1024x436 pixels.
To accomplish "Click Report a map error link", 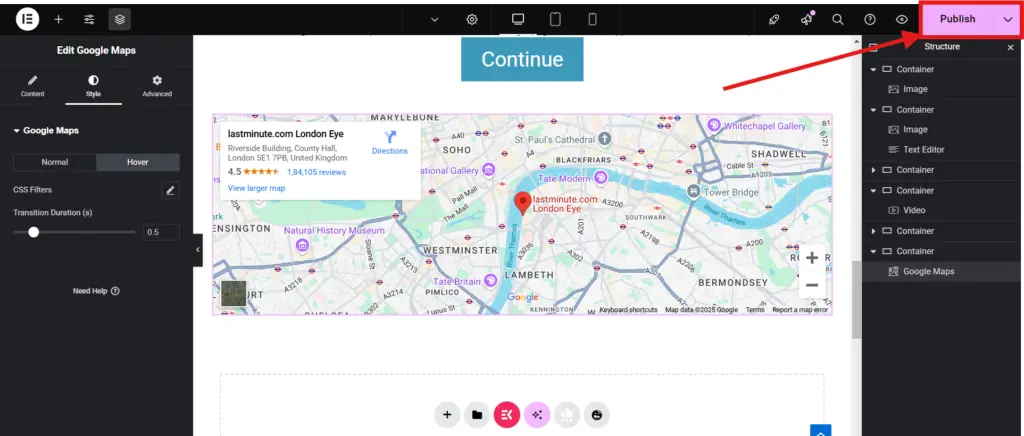I will (x=800, y=310).
